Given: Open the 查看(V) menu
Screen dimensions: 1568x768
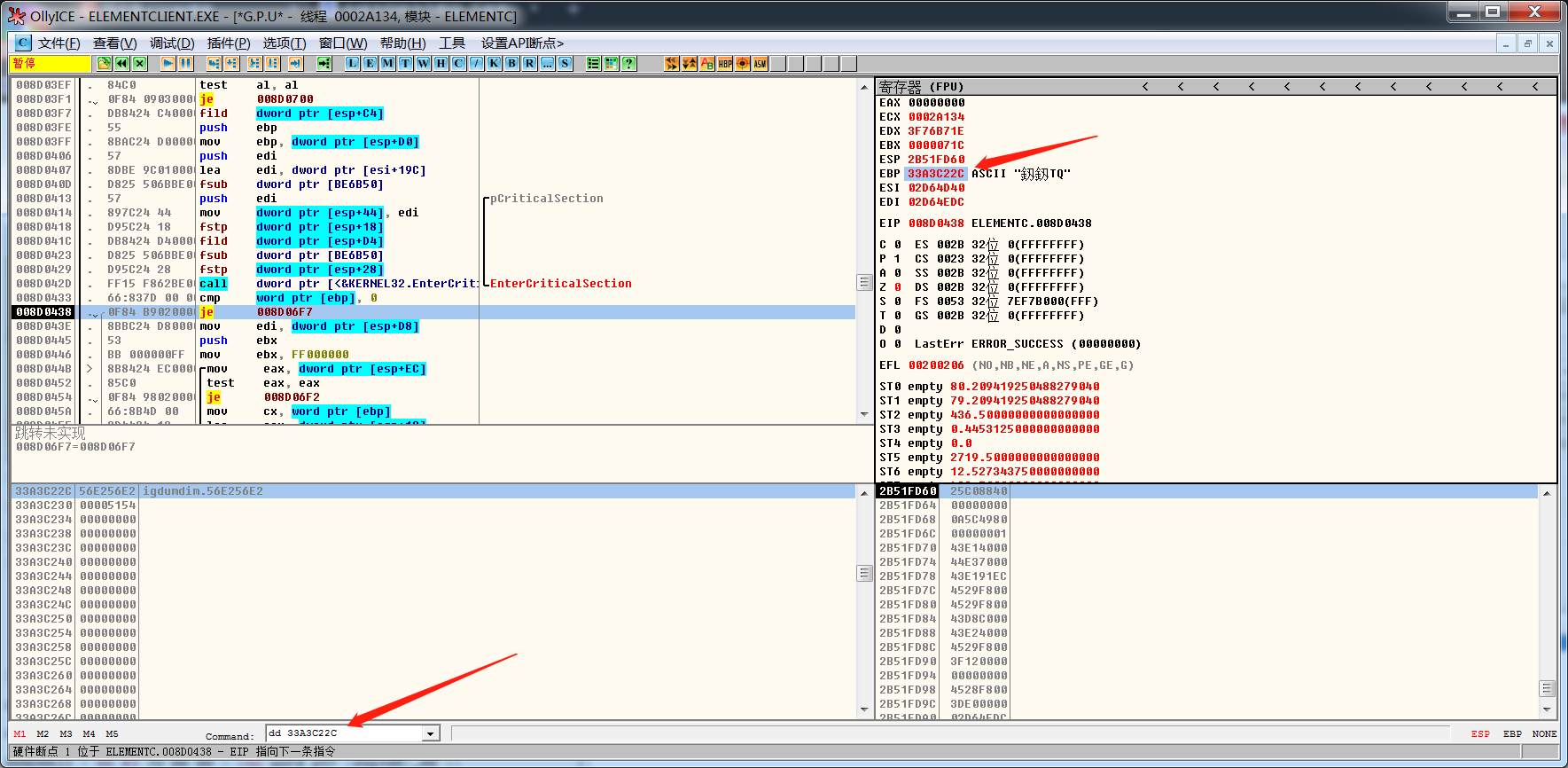Looking at the screenshot, I should 115,43.
